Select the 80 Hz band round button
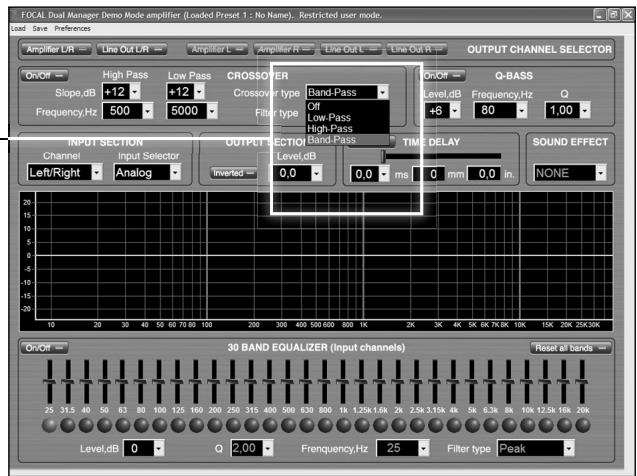This screenshot has width=637, height=476. coord(141,425)
